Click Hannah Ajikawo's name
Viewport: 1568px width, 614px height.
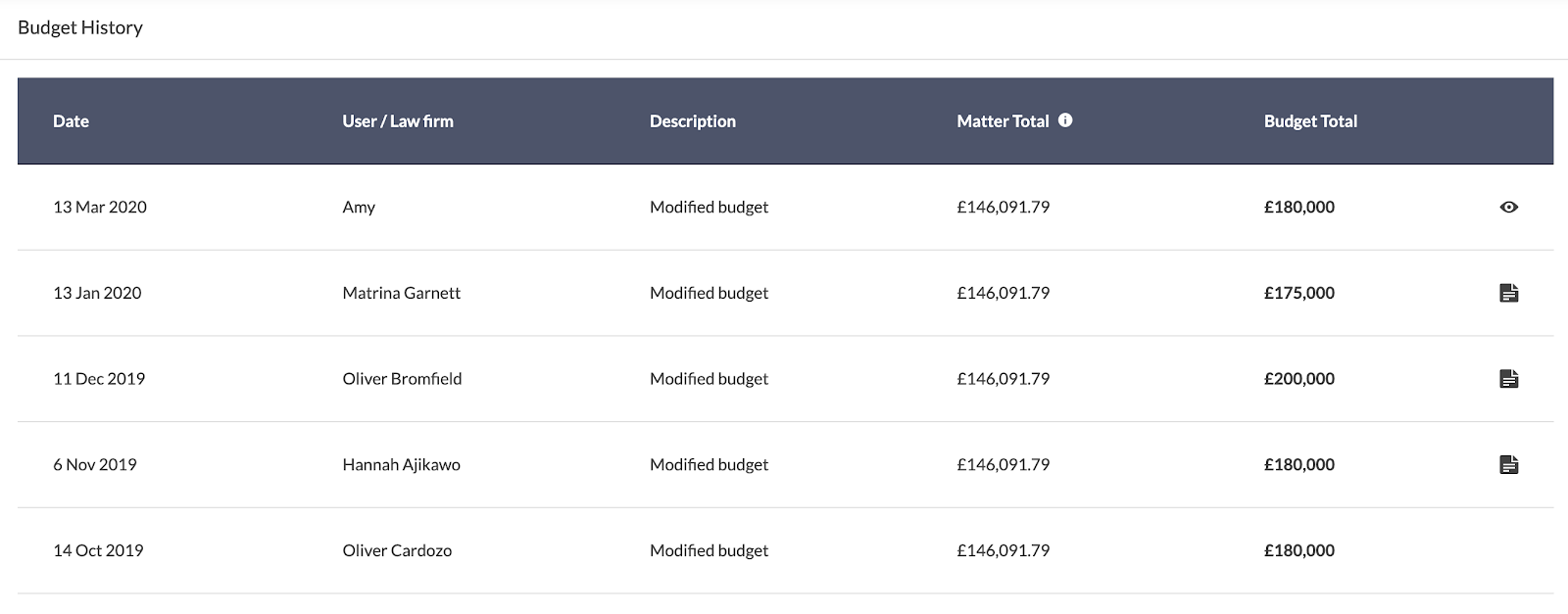(x=402, y=465)
